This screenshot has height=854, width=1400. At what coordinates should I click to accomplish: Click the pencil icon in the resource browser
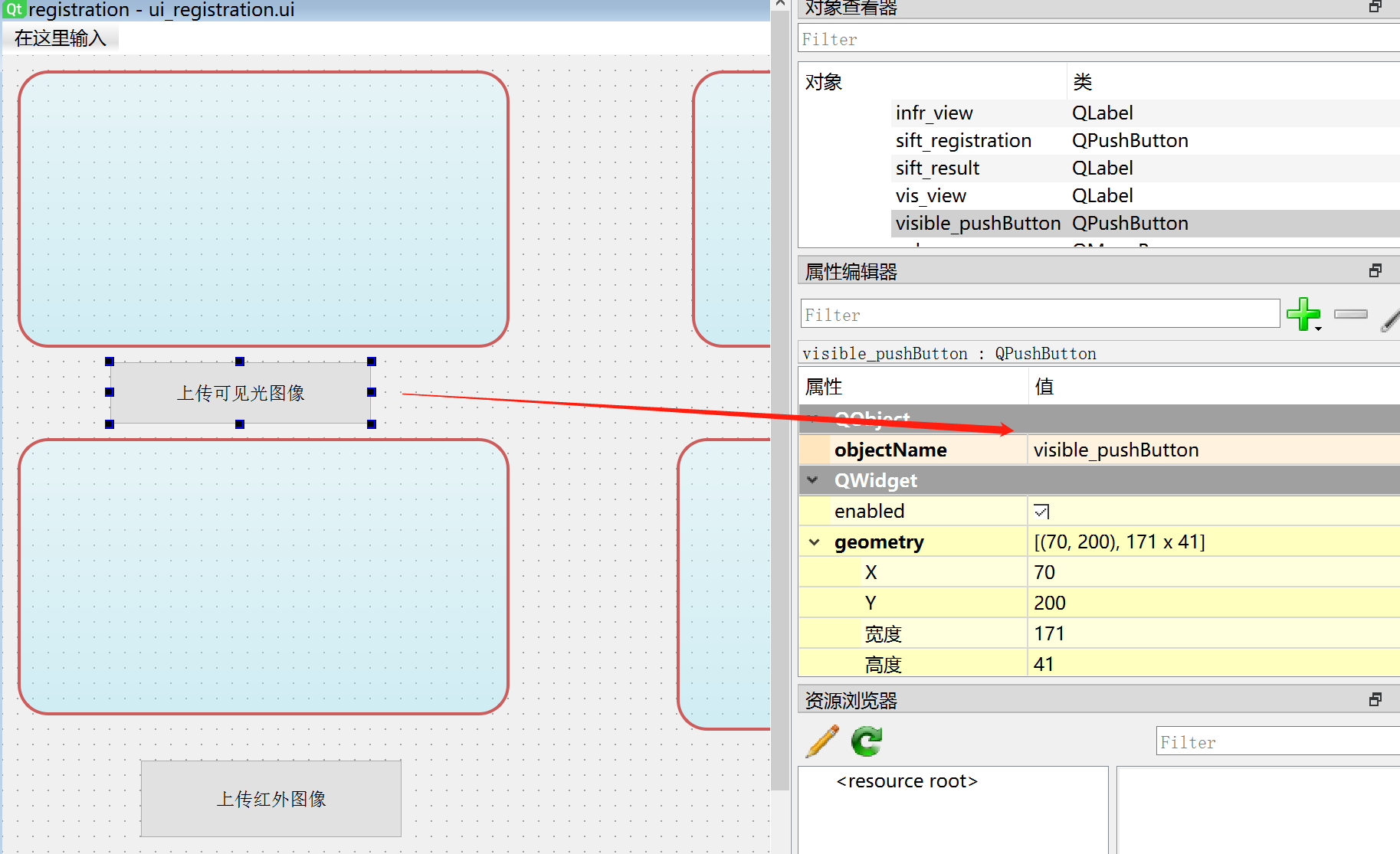[821, 741]
